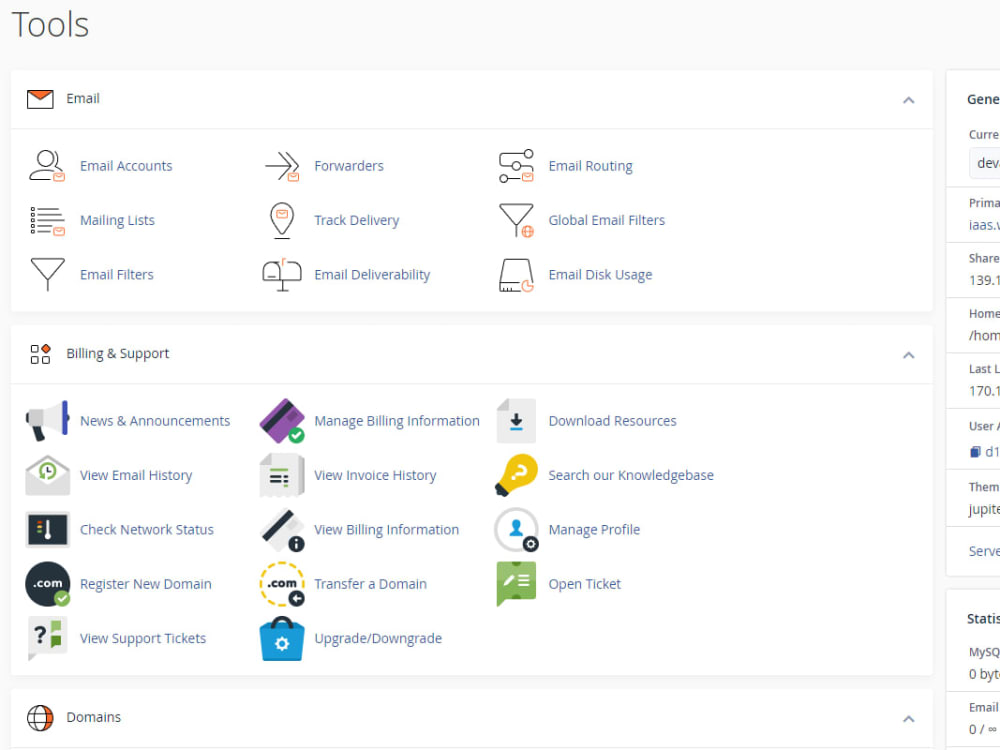Collapse the Billing & Support section chevron
The height and width of the screenshot is (750, 1000).
(x=909, y=355)
